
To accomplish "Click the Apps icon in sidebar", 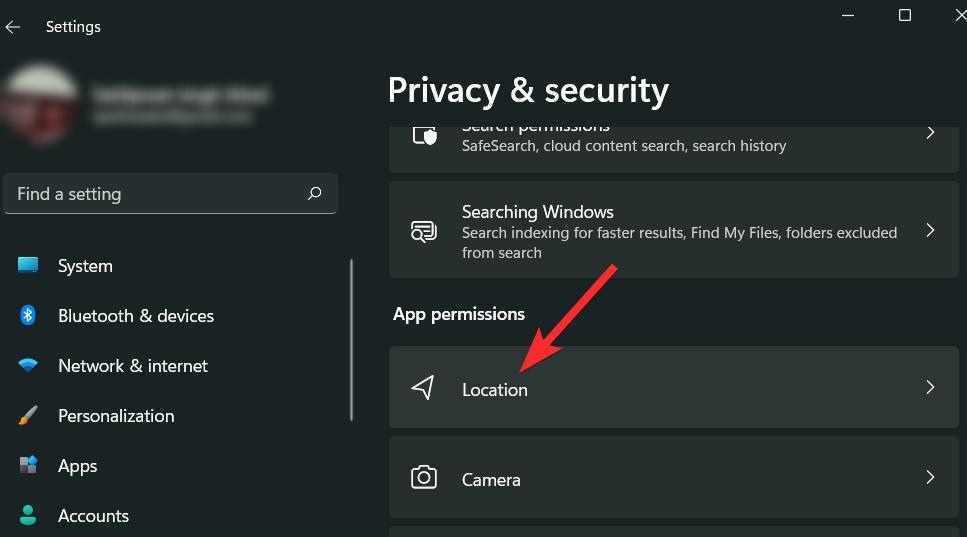I will tap(28, 466).
